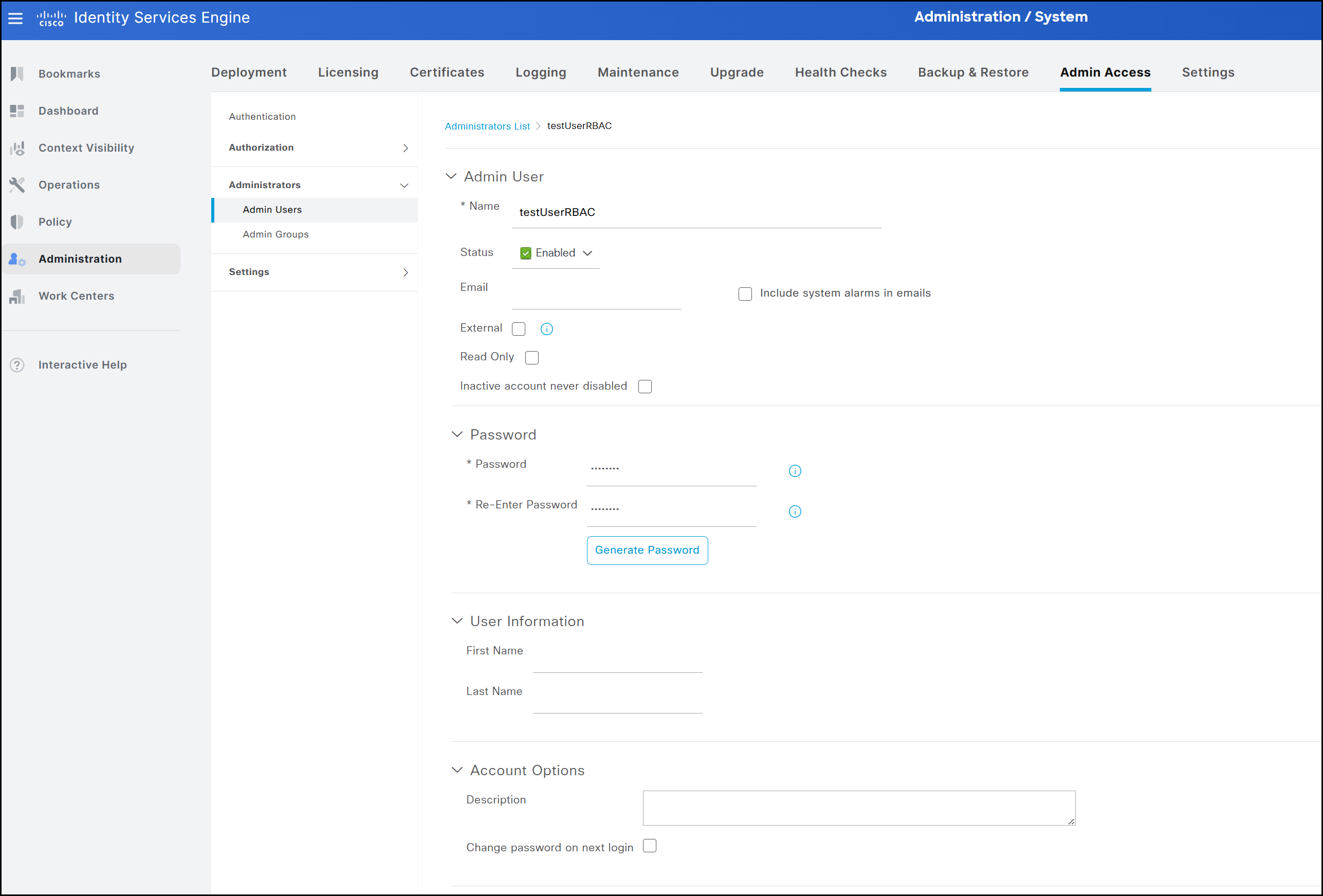Click info icon next to External checkbox
This screenshot has width=1323, height=896.
tap(546, 329)
